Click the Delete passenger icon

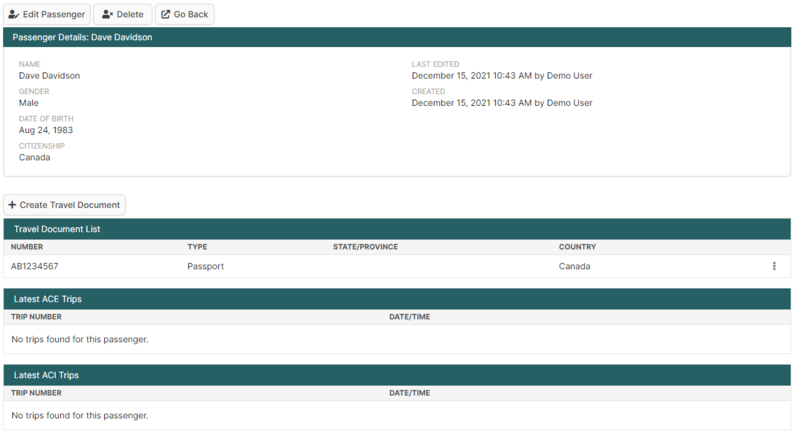(107, 15)
